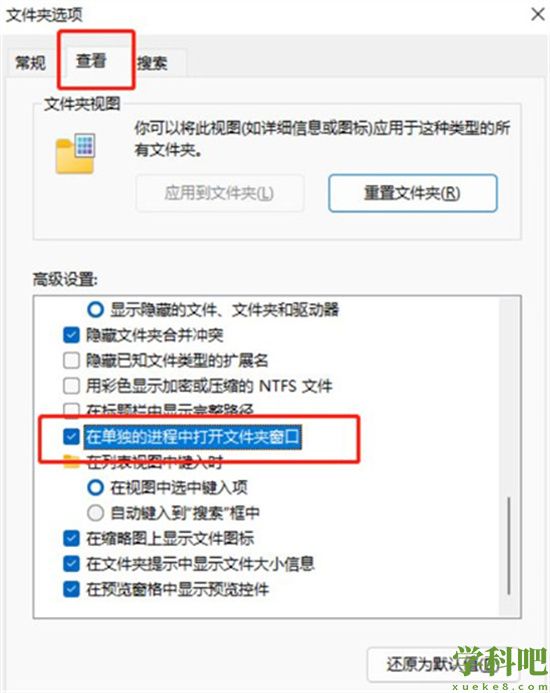Switch to the 搜索 tab
Viewport: 550px width, 693px height.
[152, 63]
